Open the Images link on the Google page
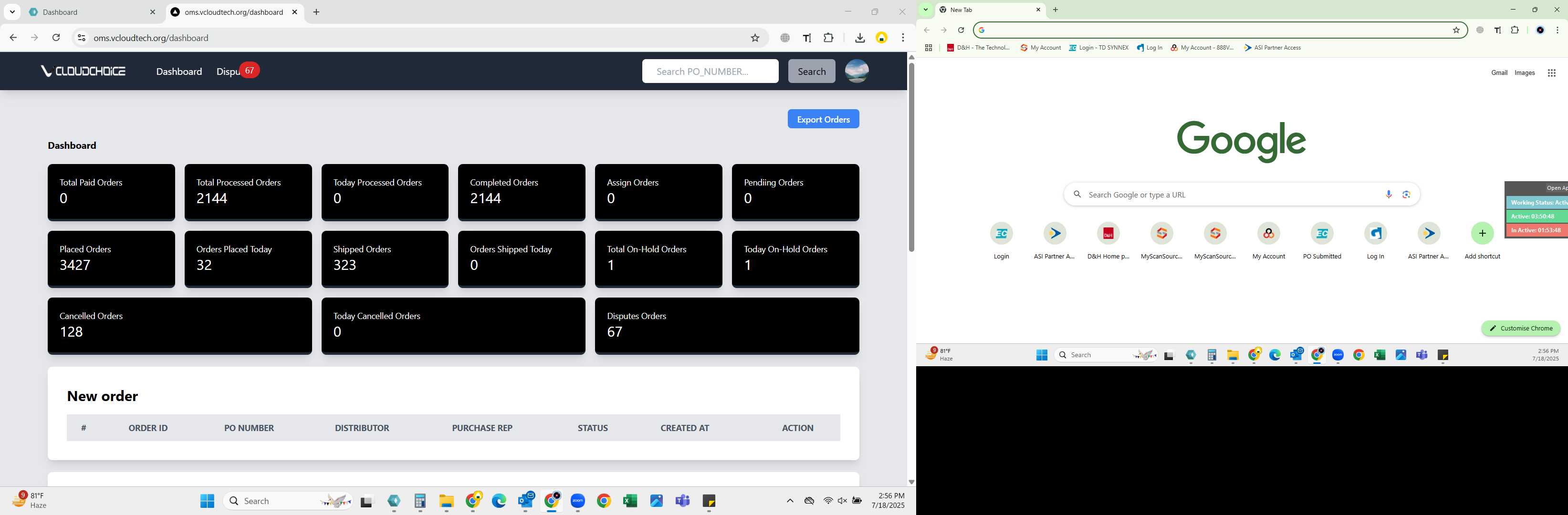Image resolution: width=1568 pixels, height=515 pixels. point(1524,73)
